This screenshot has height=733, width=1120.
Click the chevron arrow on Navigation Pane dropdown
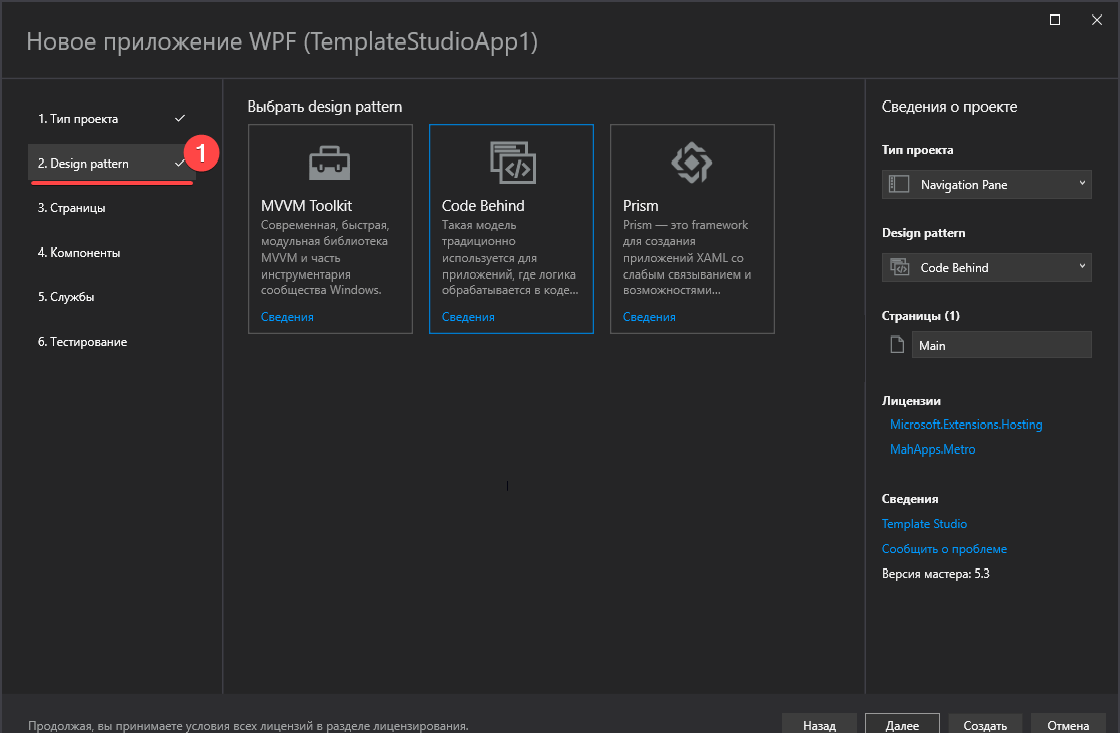pos(1081,184)
